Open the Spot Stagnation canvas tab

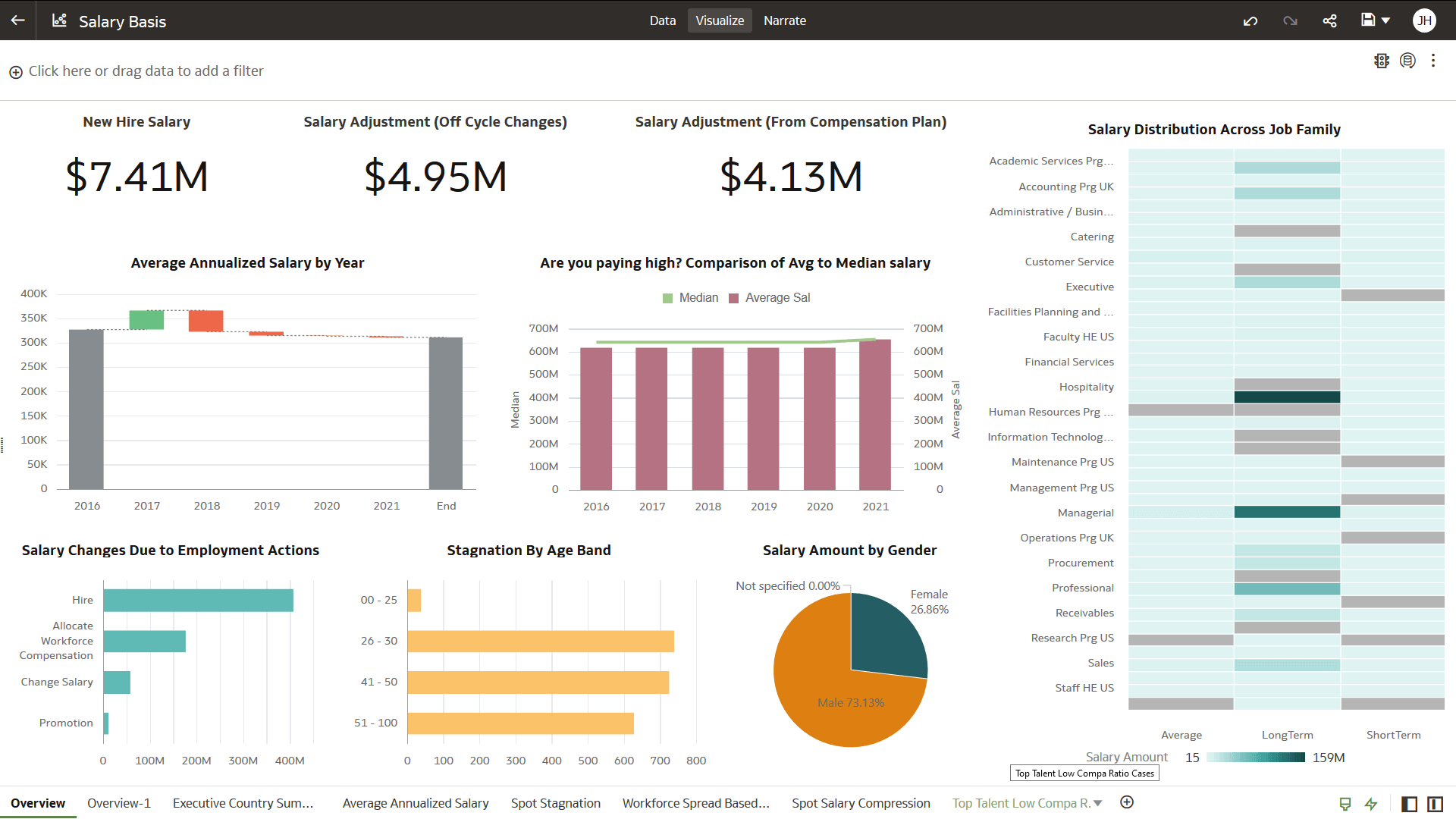pos(555,803)
